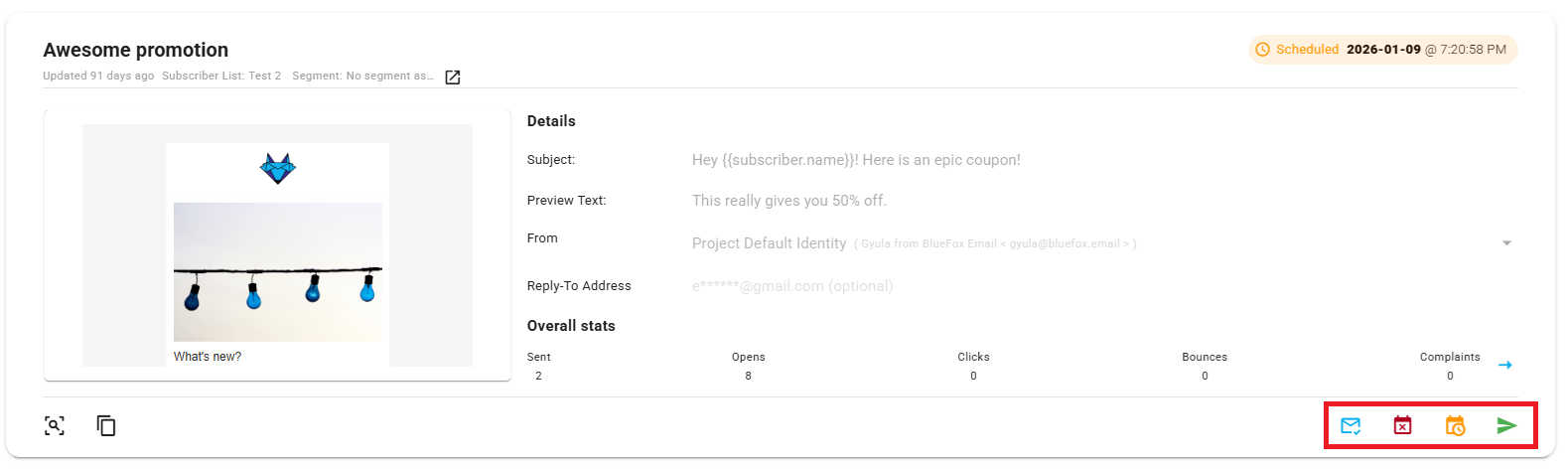Send a test email using the envelope icon
This screenshot has height=469, width=1568.
point(1351,426)
